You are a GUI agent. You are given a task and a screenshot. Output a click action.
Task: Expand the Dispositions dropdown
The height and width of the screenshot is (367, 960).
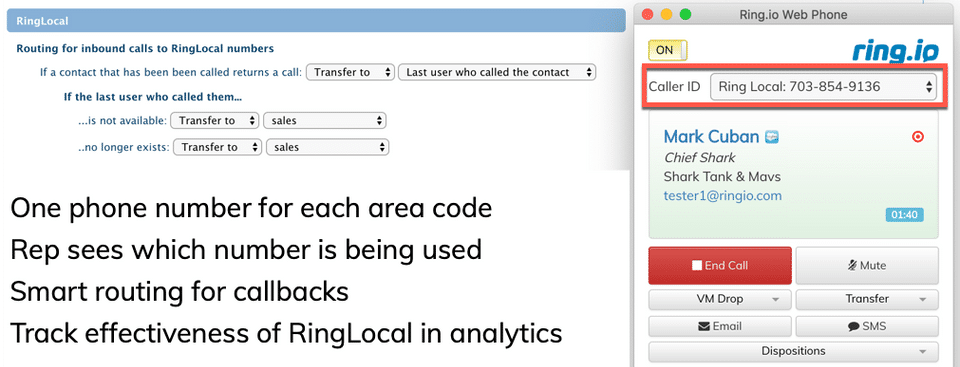793,352
